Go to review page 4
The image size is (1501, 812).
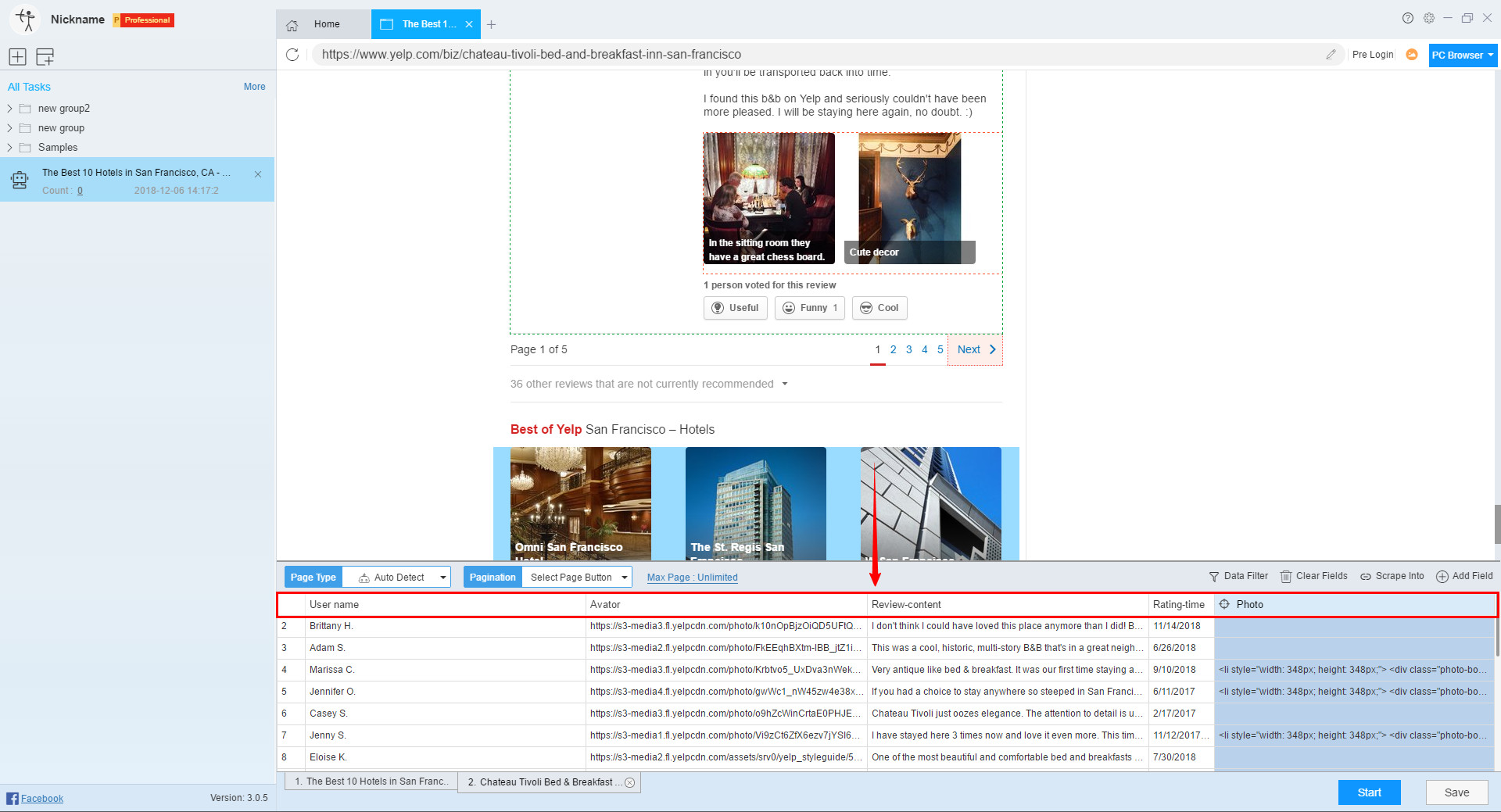(924, 349)
